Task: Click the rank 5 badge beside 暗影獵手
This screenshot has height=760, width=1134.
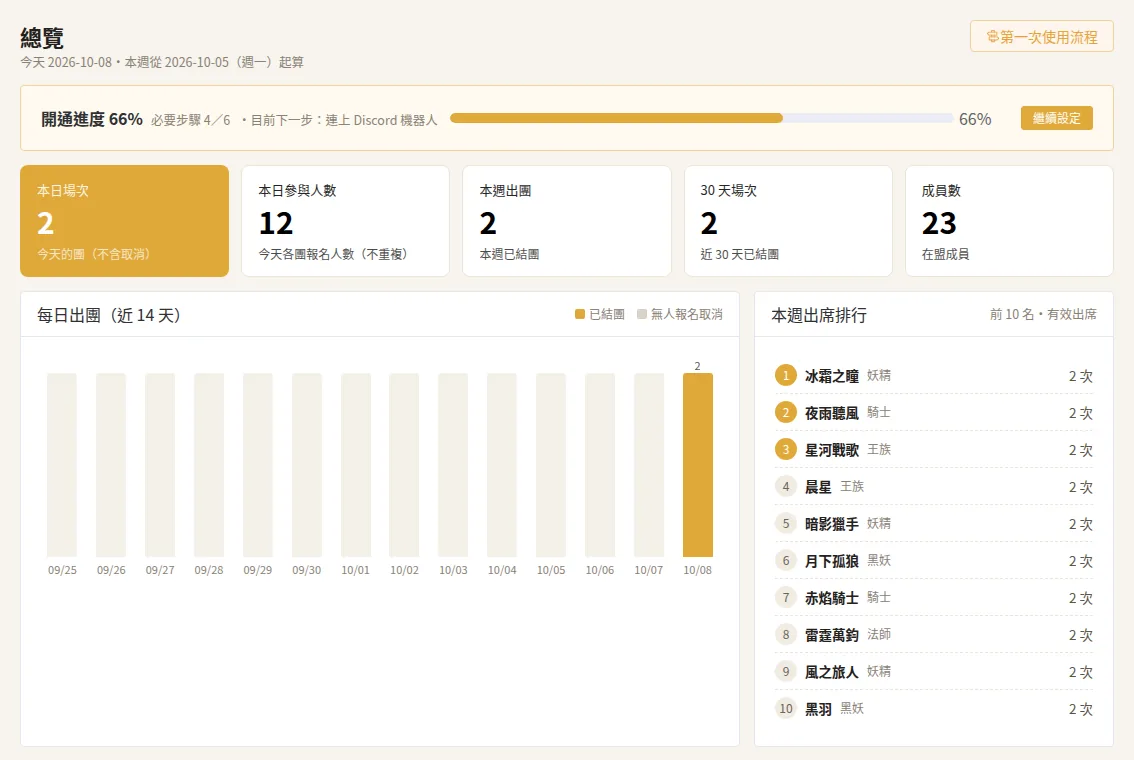Action: 785,524
